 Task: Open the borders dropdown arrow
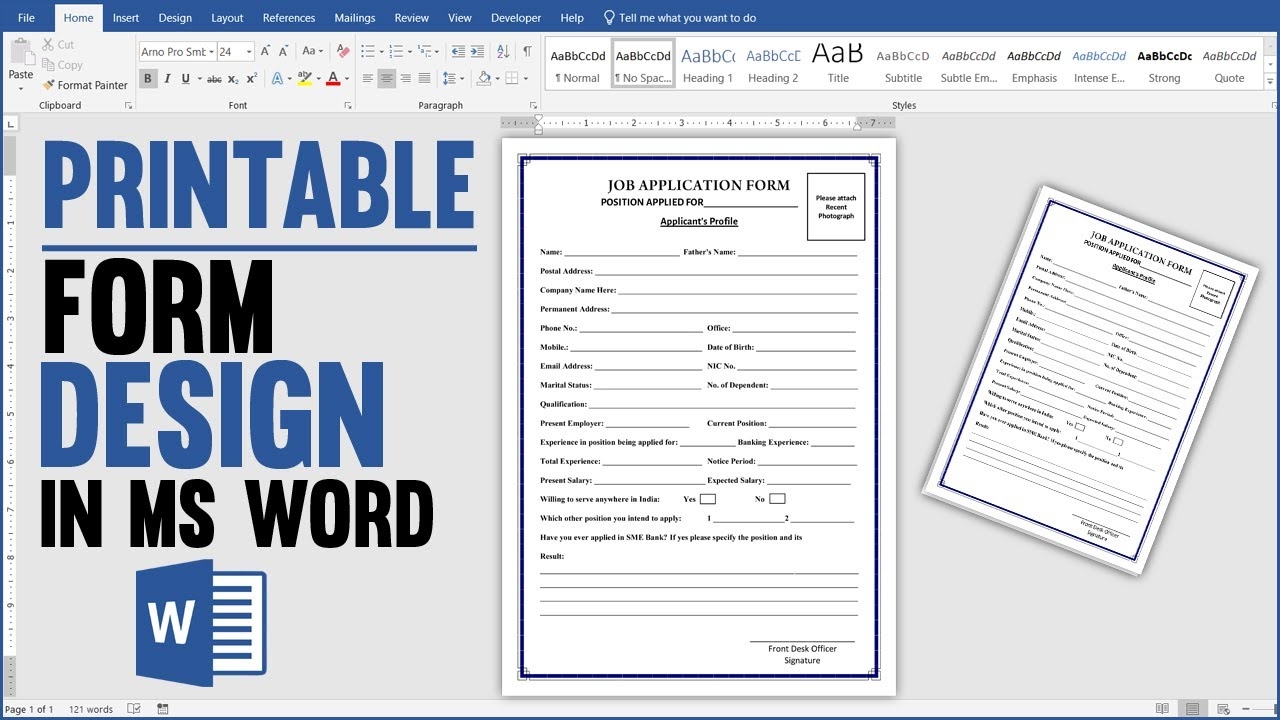pyautogui.click(x=526, y=78)
